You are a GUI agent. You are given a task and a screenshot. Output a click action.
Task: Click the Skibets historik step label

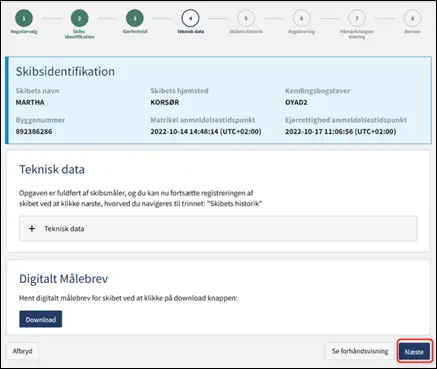pyautogui.click(x=246, y=32)
